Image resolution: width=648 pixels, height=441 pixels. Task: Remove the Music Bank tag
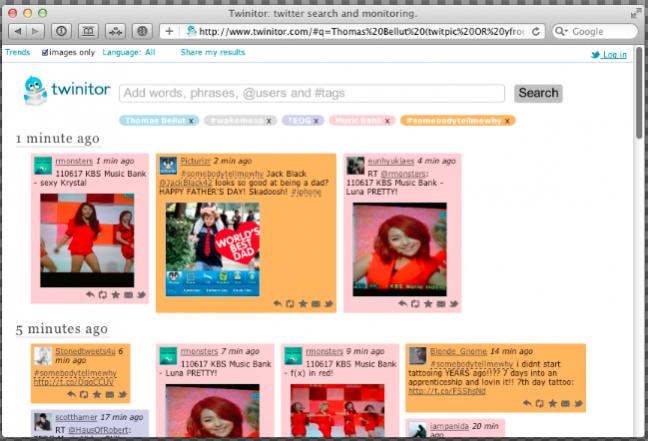[x=387, y=121]
